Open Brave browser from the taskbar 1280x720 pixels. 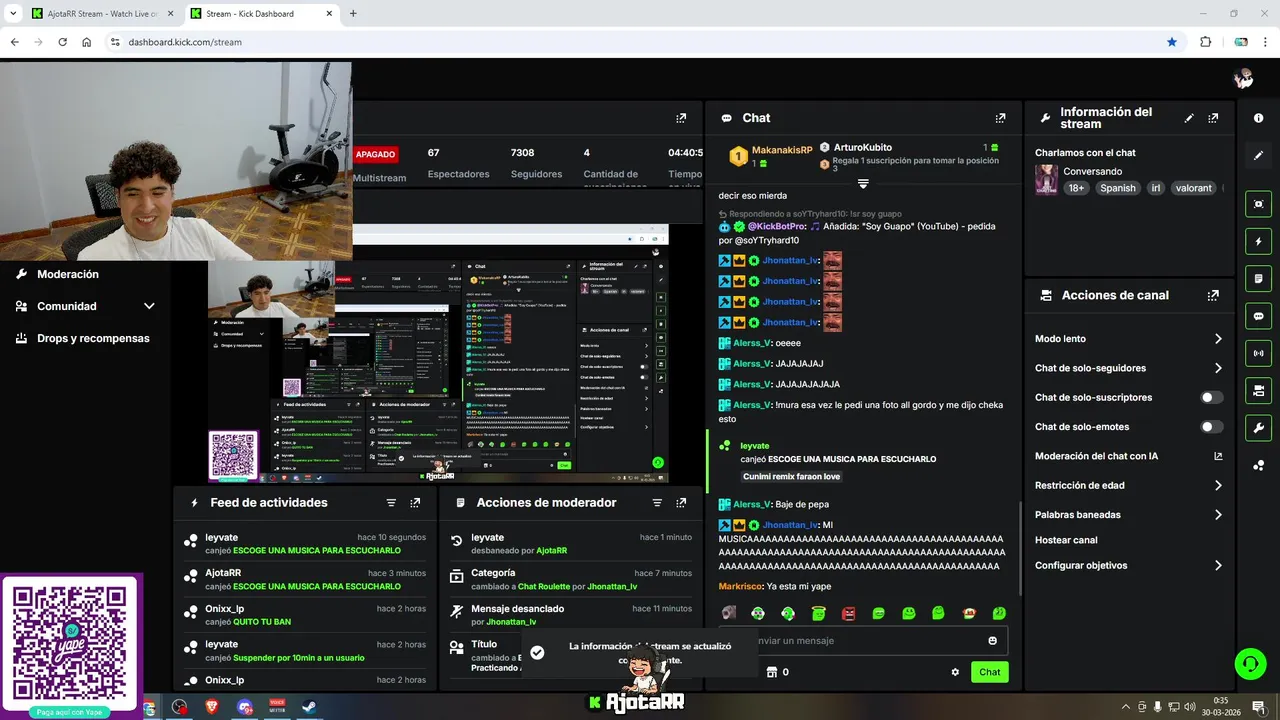(x=212, y=707)
